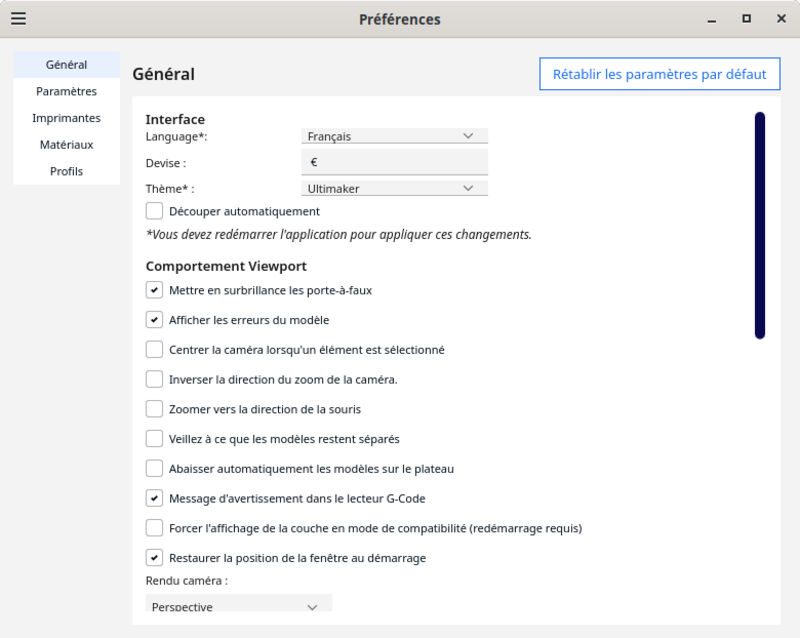Enable Découper automatiquement checkbox

click(154, 211)
